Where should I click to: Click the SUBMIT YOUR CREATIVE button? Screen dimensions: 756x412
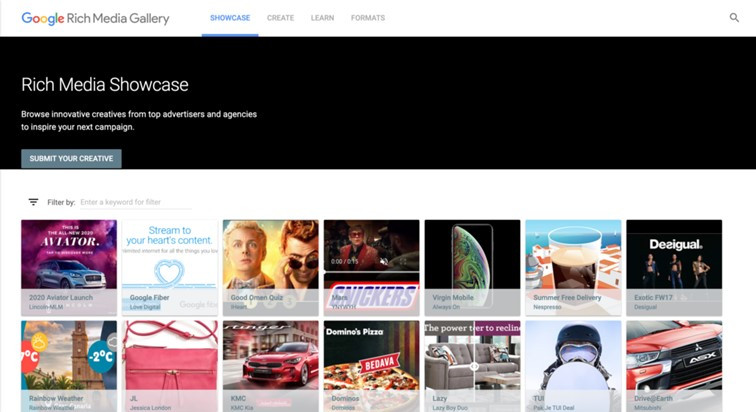pyautogui.click(x=71, y=159)
